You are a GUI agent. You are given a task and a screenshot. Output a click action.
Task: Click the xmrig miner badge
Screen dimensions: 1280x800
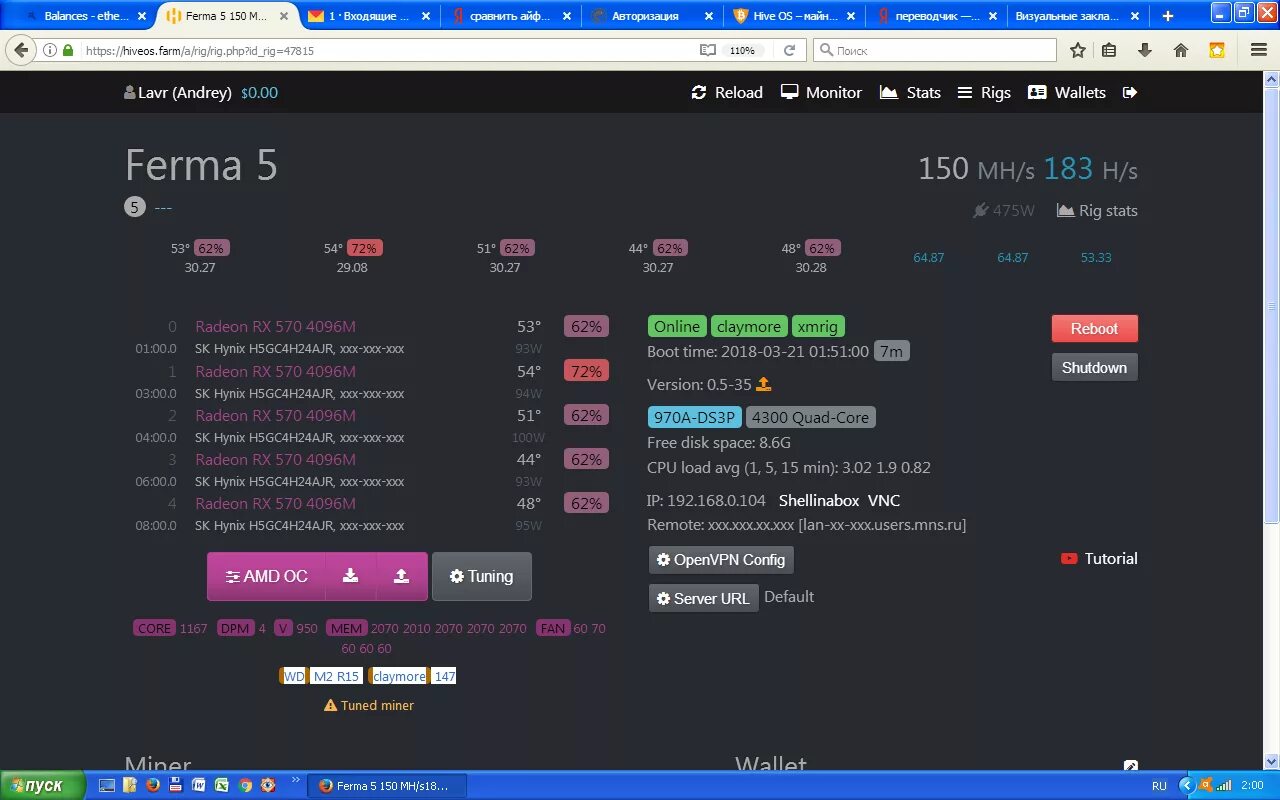click(818, 326)
